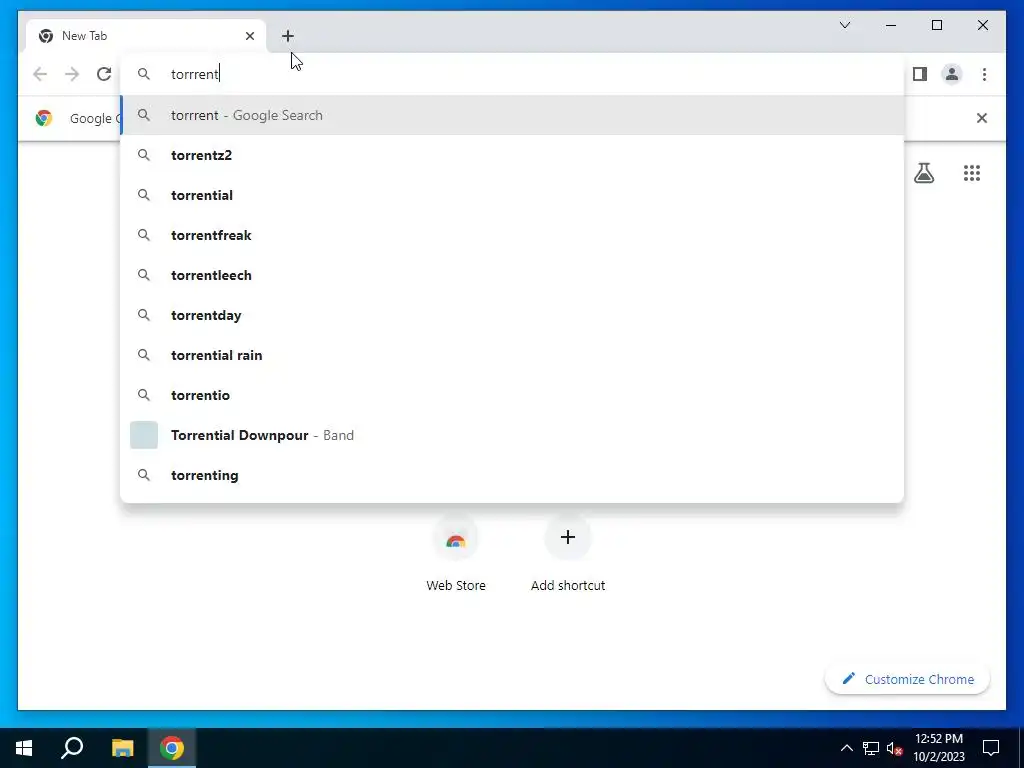Click the browser forward arrow
Viewport: 1024px width, 768px height.
72,74
